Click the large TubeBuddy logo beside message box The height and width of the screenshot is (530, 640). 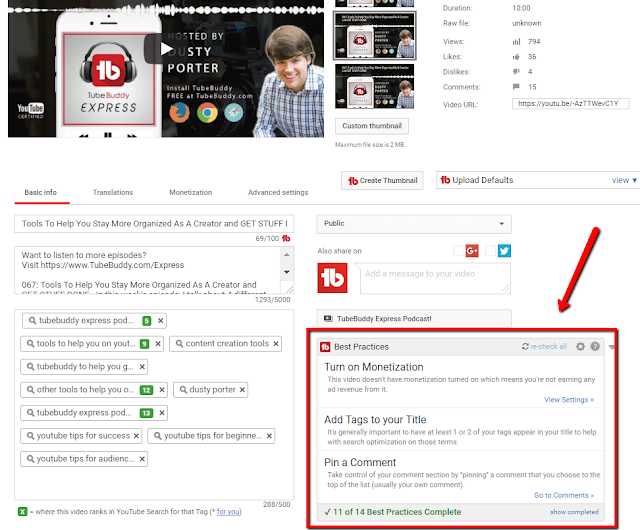click(332, 278)
